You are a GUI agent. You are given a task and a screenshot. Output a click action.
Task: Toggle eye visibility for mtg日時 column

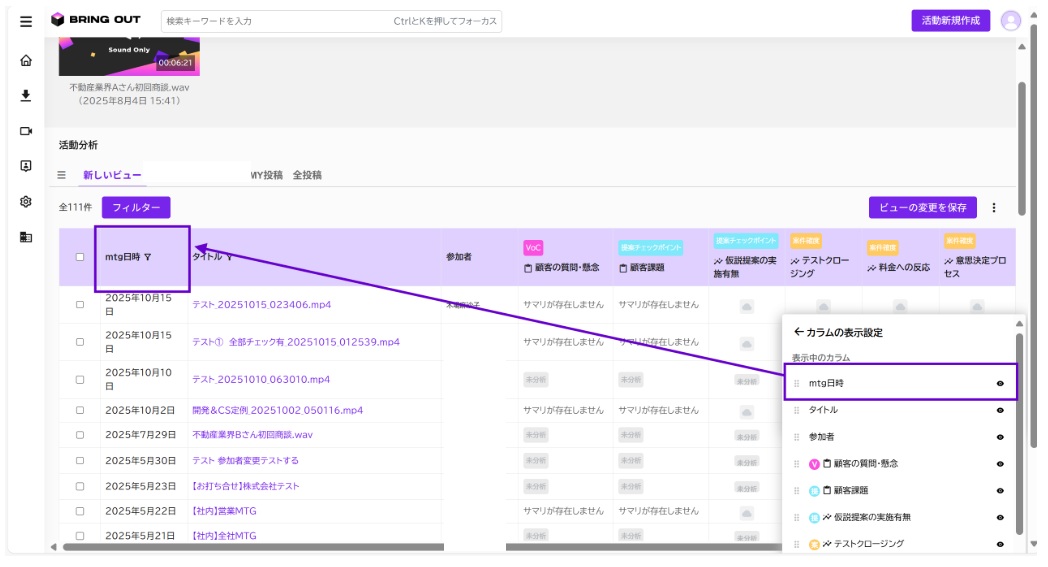tap(1000, 383)
